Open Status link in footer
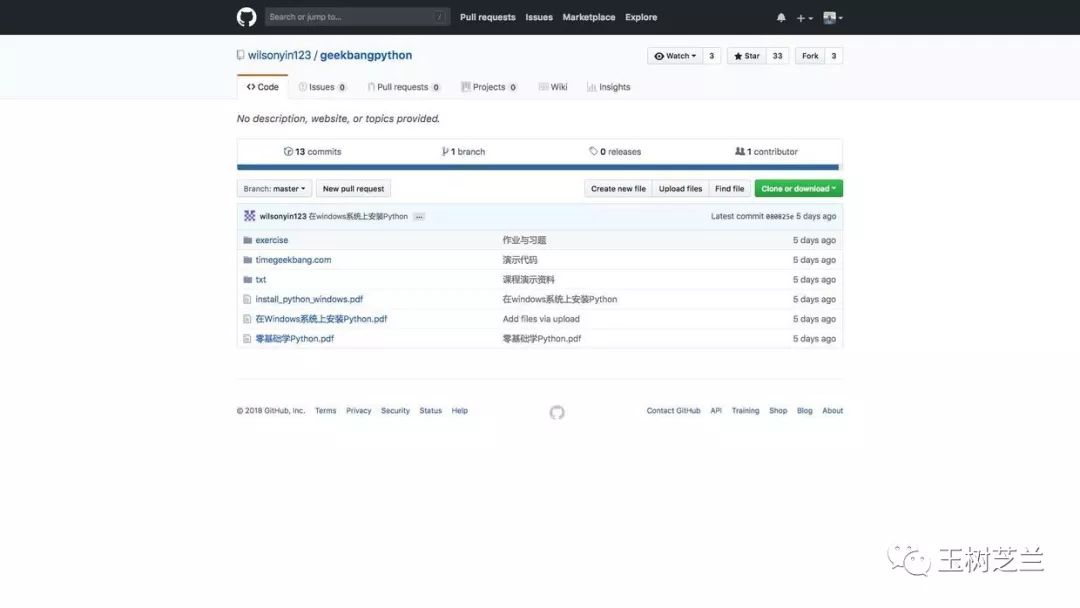Screen dimensions: 1080x608 [430, 410]
